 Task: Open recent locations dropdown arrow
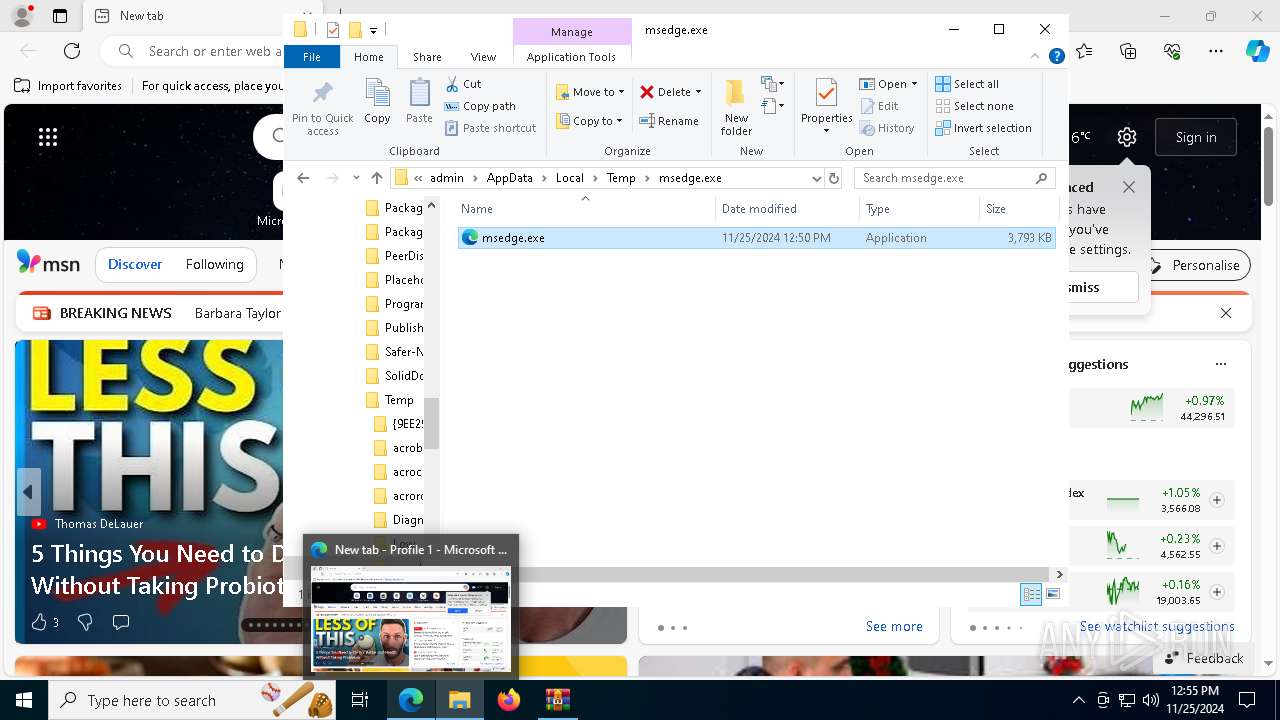pos(356,178)
